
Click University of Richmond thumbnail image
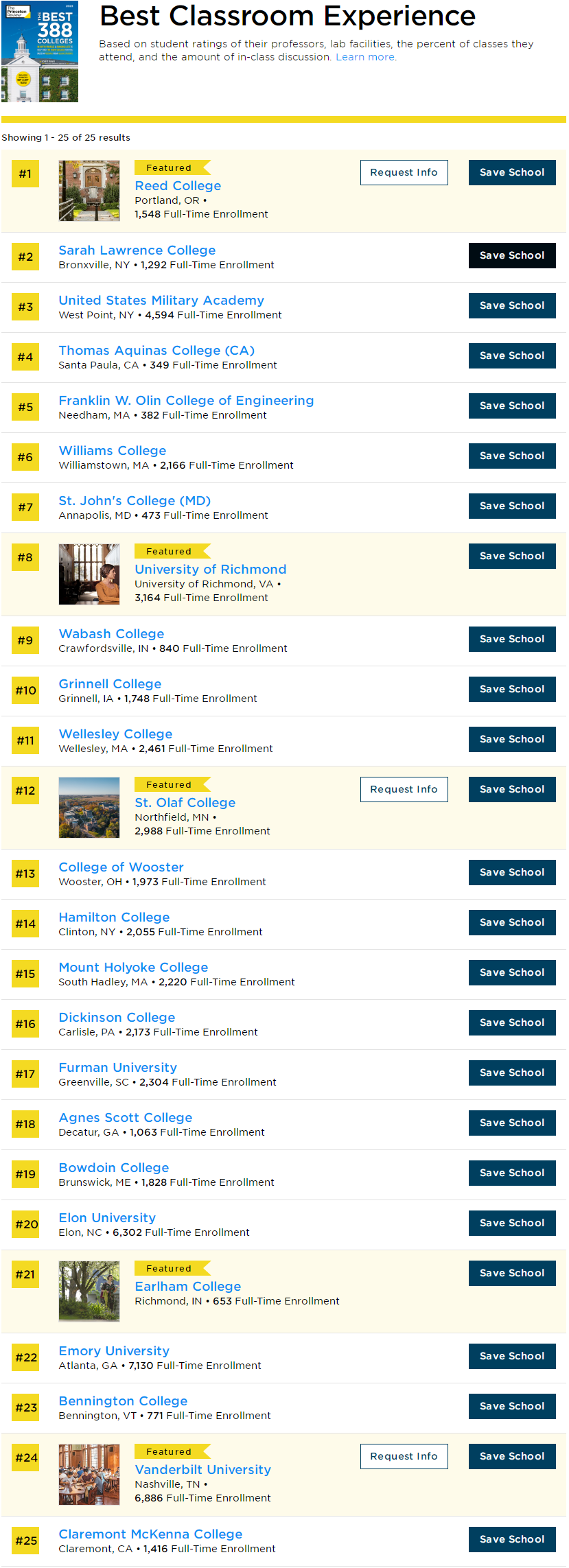click(89, 574)
